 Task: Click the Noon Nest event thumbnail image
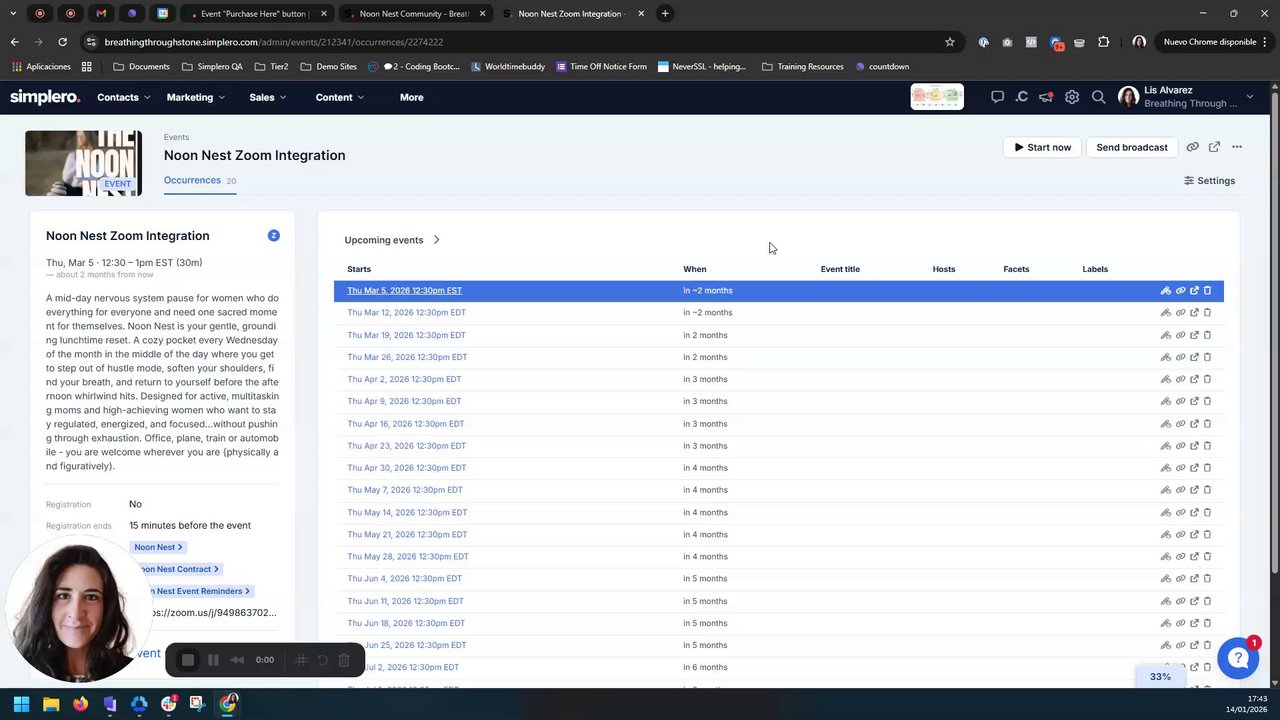coord(83,163)
